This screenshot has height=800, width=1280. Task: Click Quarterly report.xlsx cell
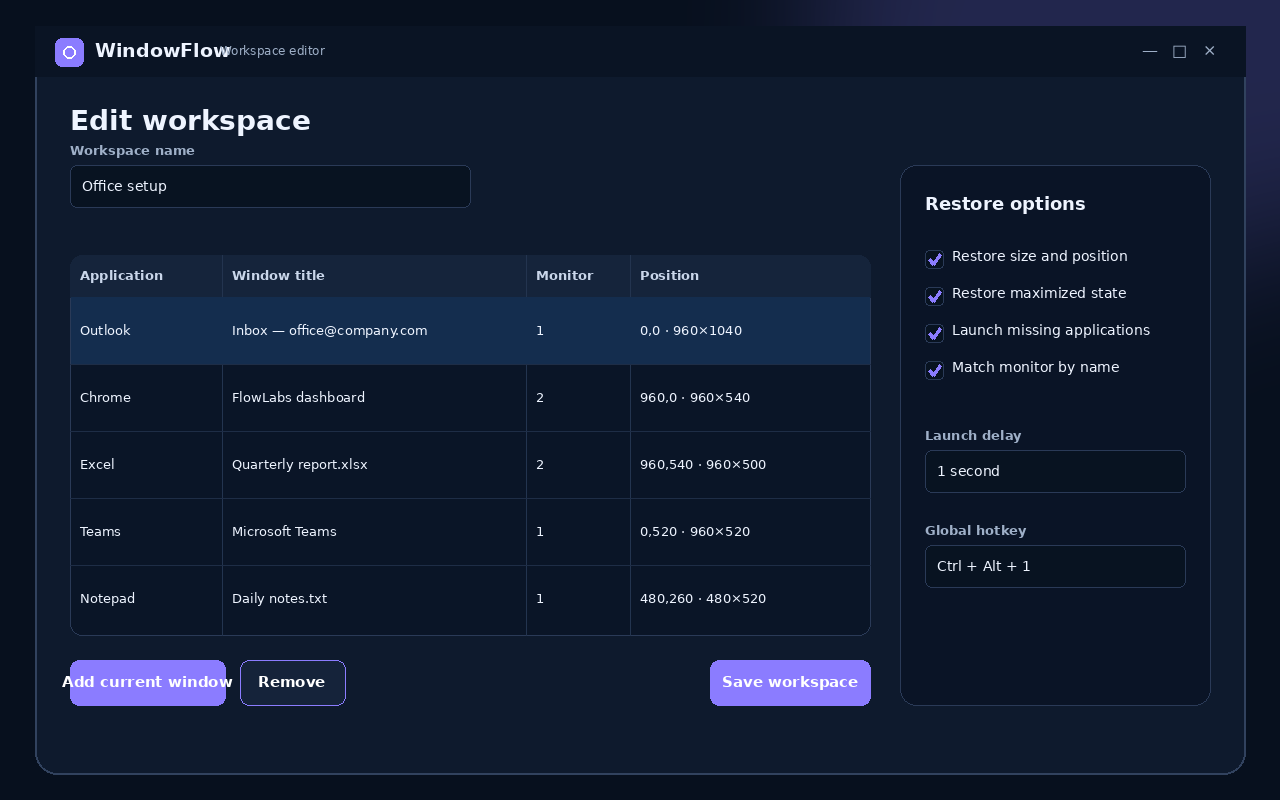[x=374, y=465]
